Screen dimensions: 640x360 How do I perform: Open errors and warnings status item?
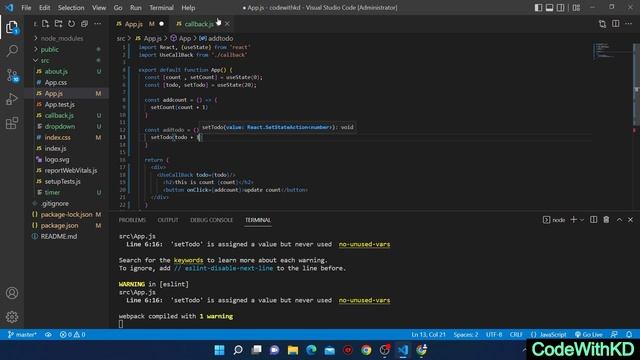(x=73, y=334)
